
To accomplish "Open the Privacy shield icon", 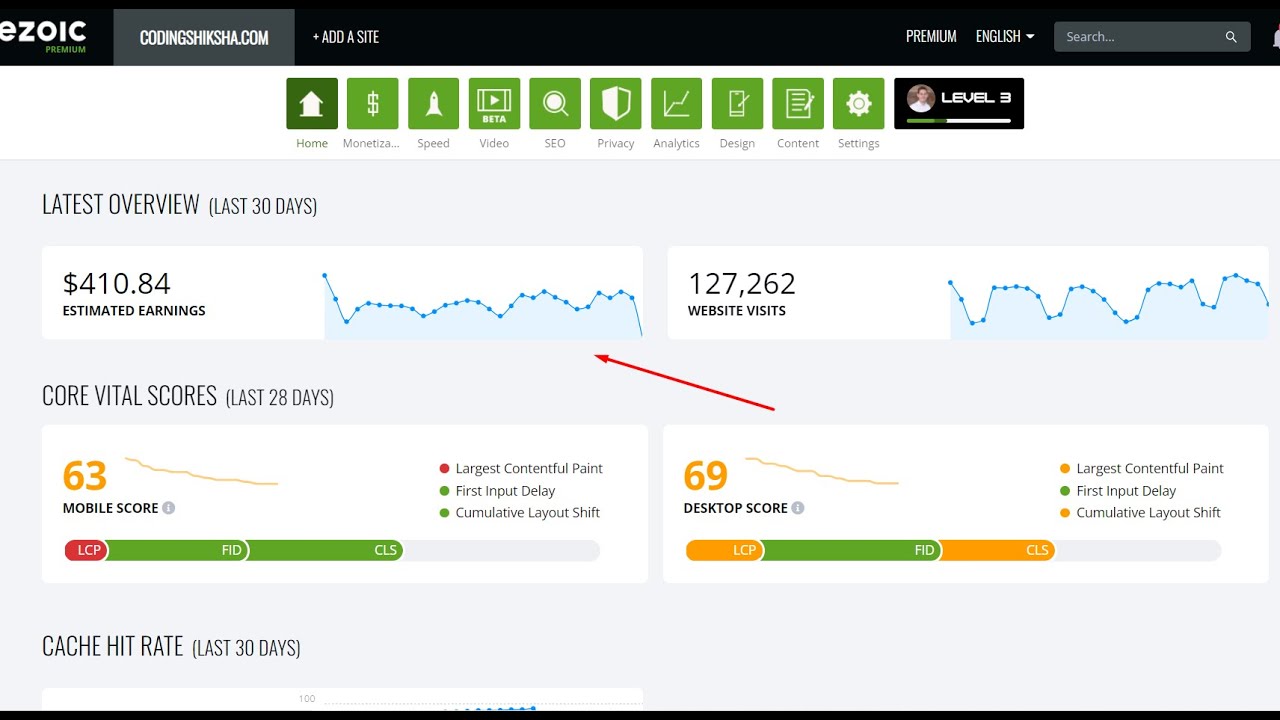I will pos(616,104).
